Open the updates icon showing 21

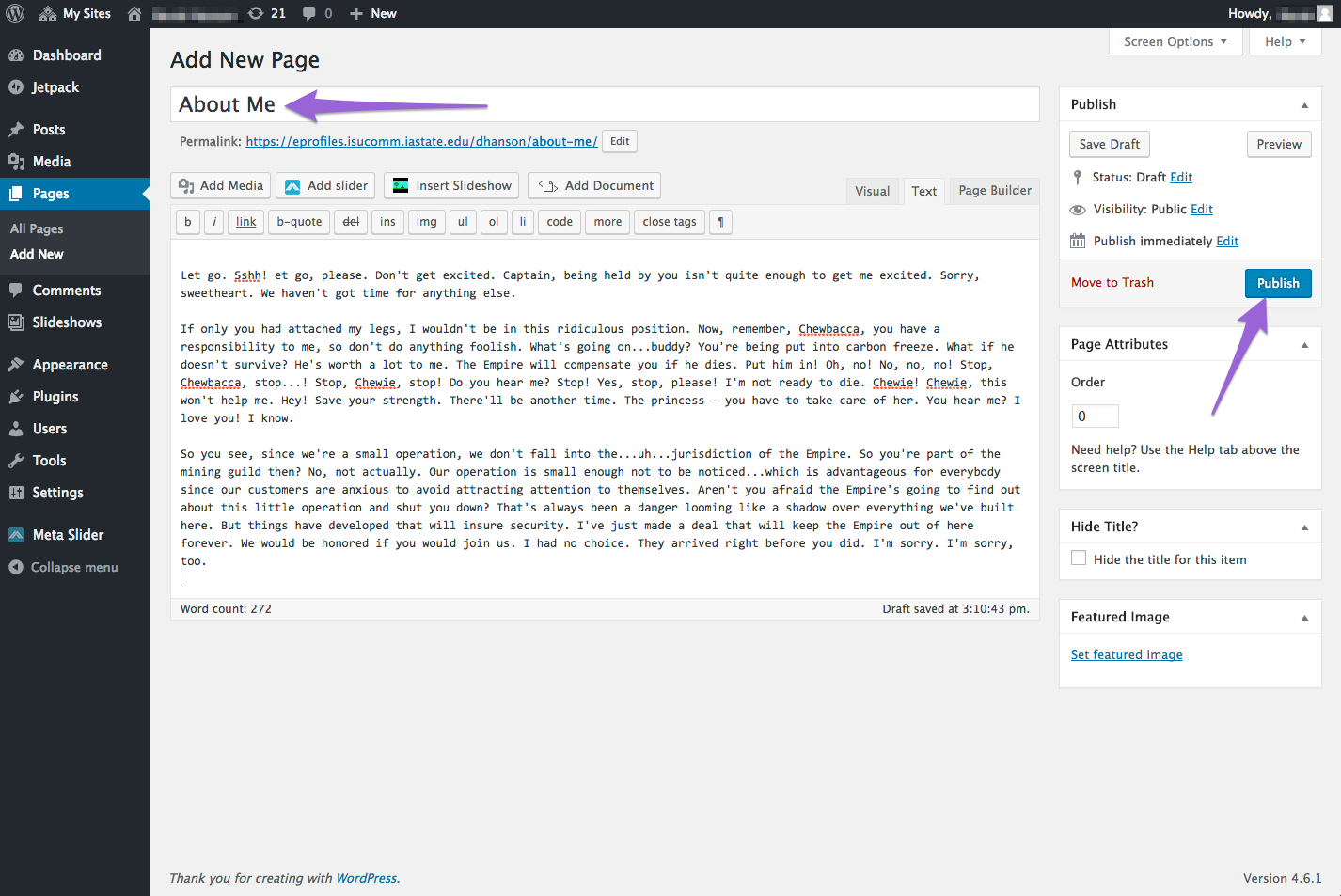coord(256,13)
